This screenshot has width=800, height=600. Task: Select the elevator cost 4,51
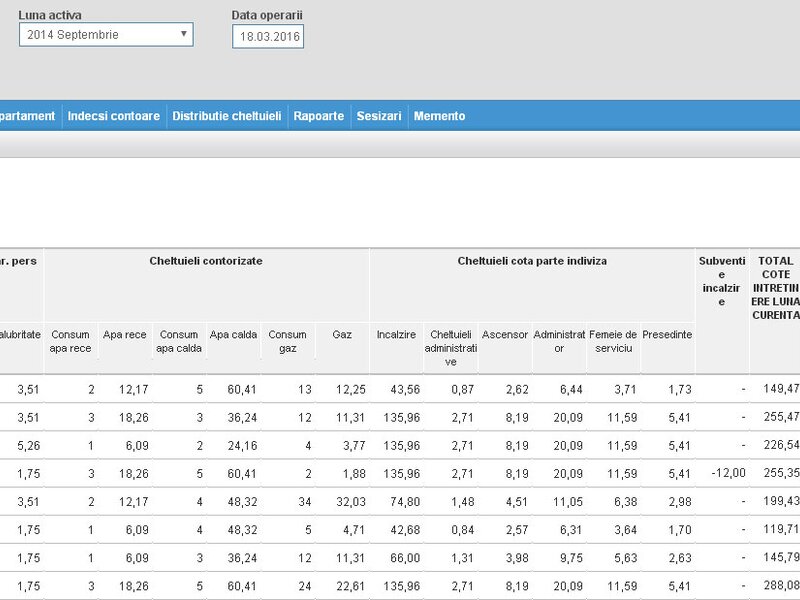click(517, 502)
